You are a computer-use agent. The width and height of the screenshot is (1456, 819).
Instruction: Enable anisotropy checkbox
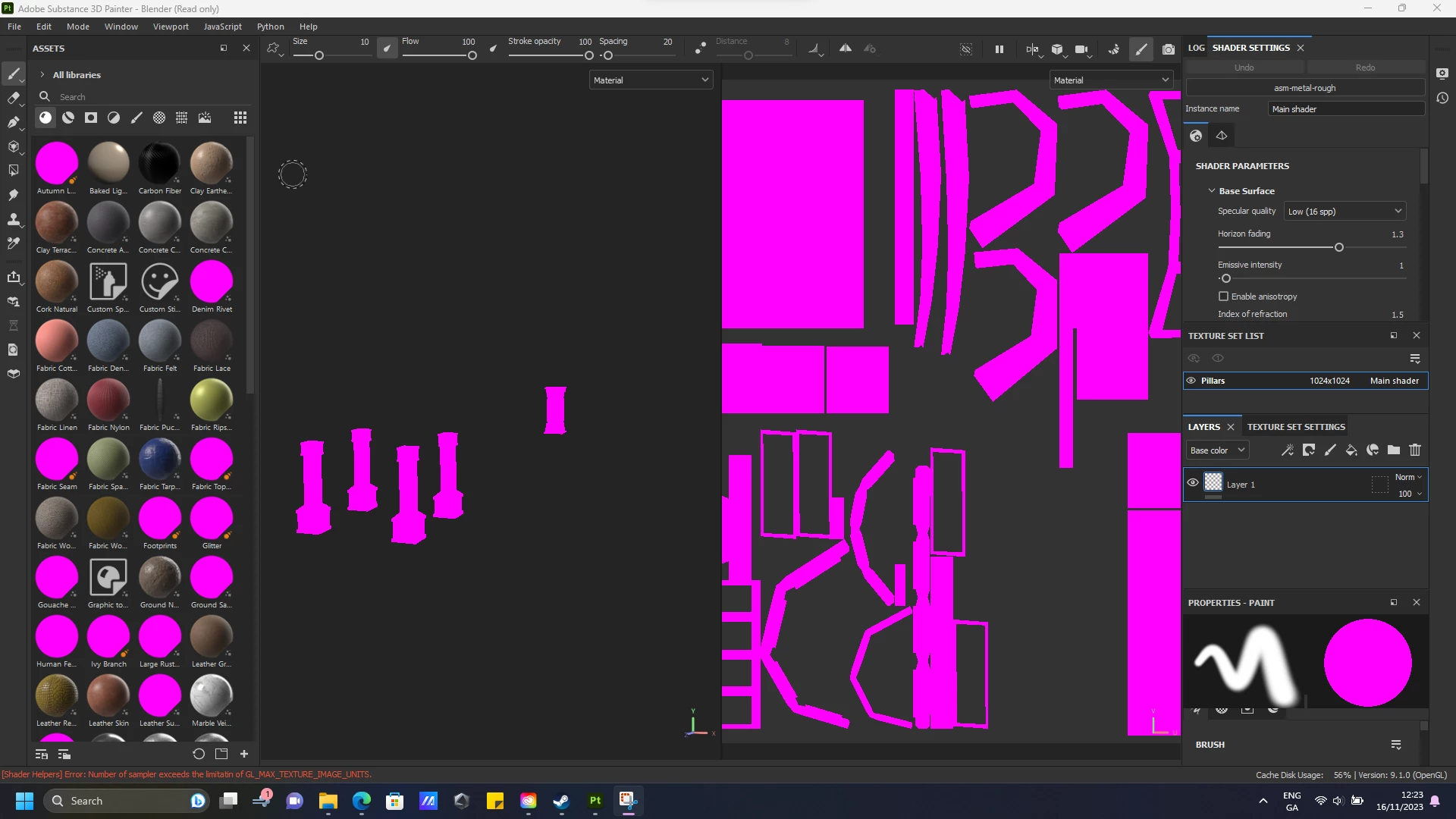1223,297
